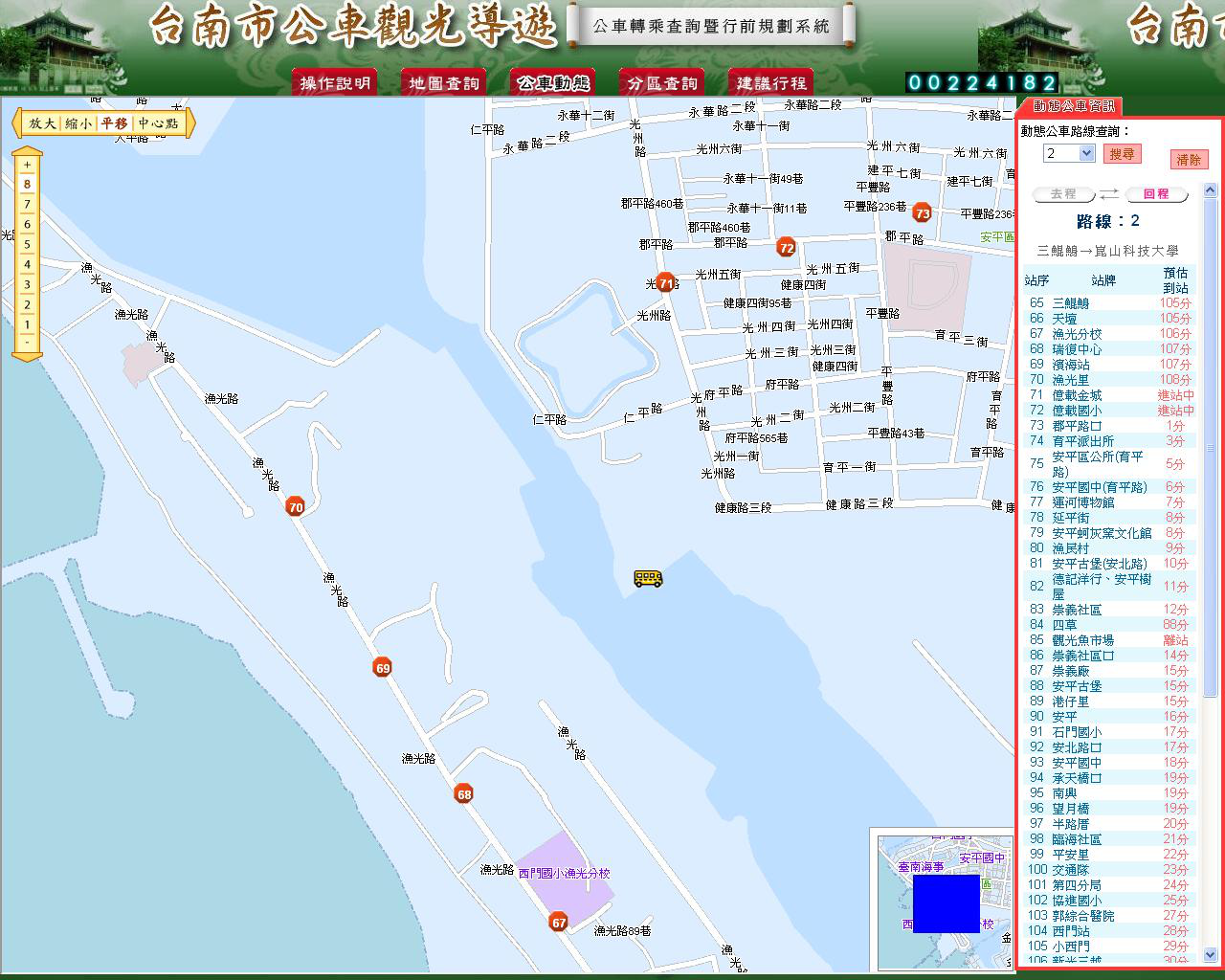Select stop marker 69 on 漁光路
The image size is (1225, 980).
point(383,668)
